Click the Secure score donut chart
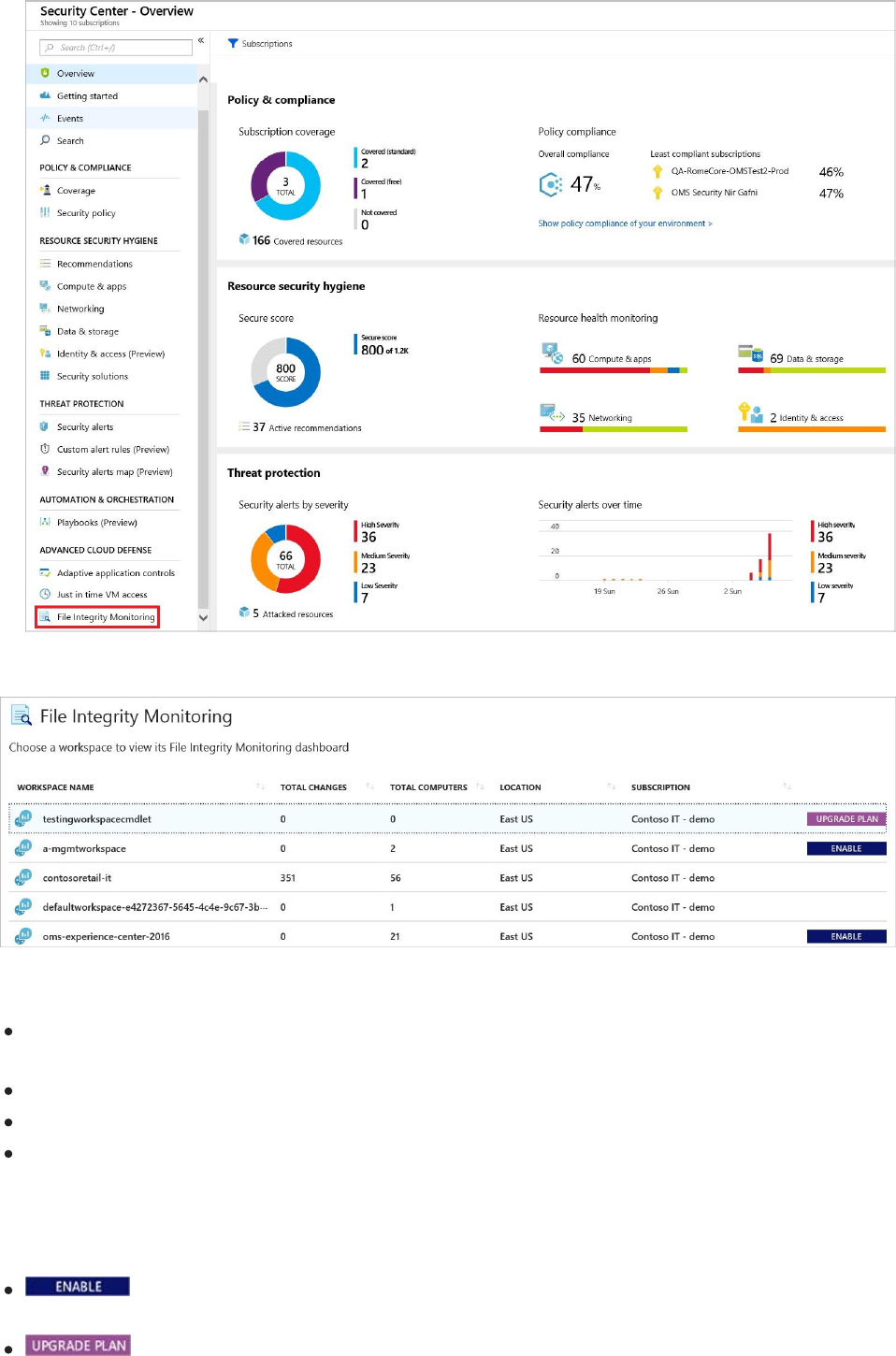Viewport: 896px width, 1356px height. [x=285, y=372]
